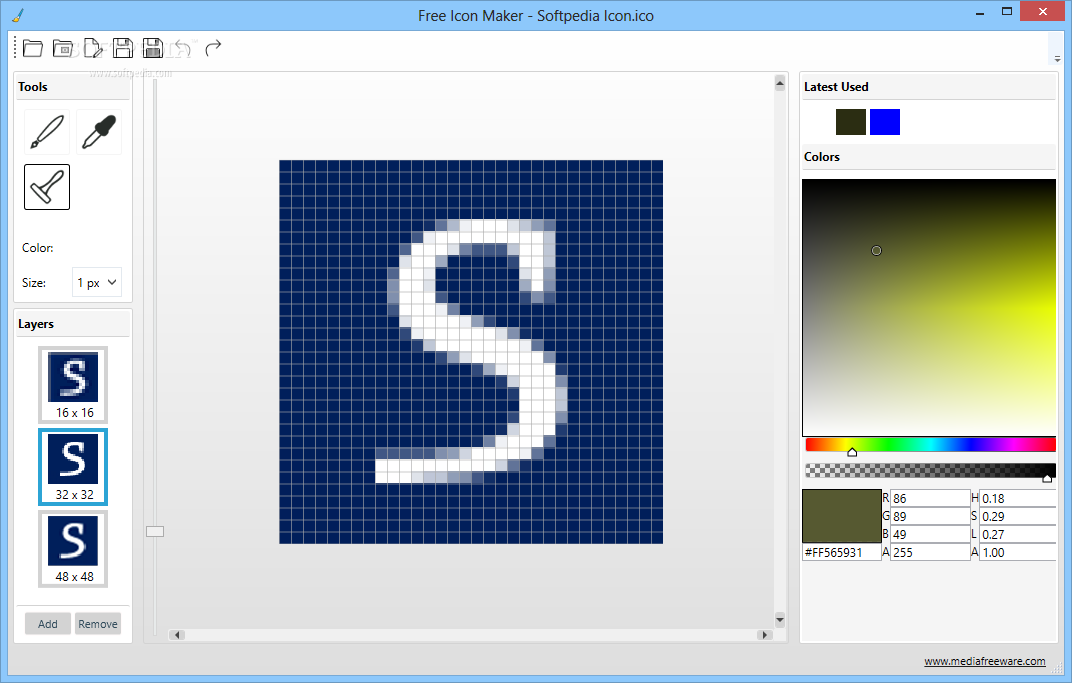Select the Pen drawing tool
Viewport: 1072px width, 683px height.
tap(45, 131)
